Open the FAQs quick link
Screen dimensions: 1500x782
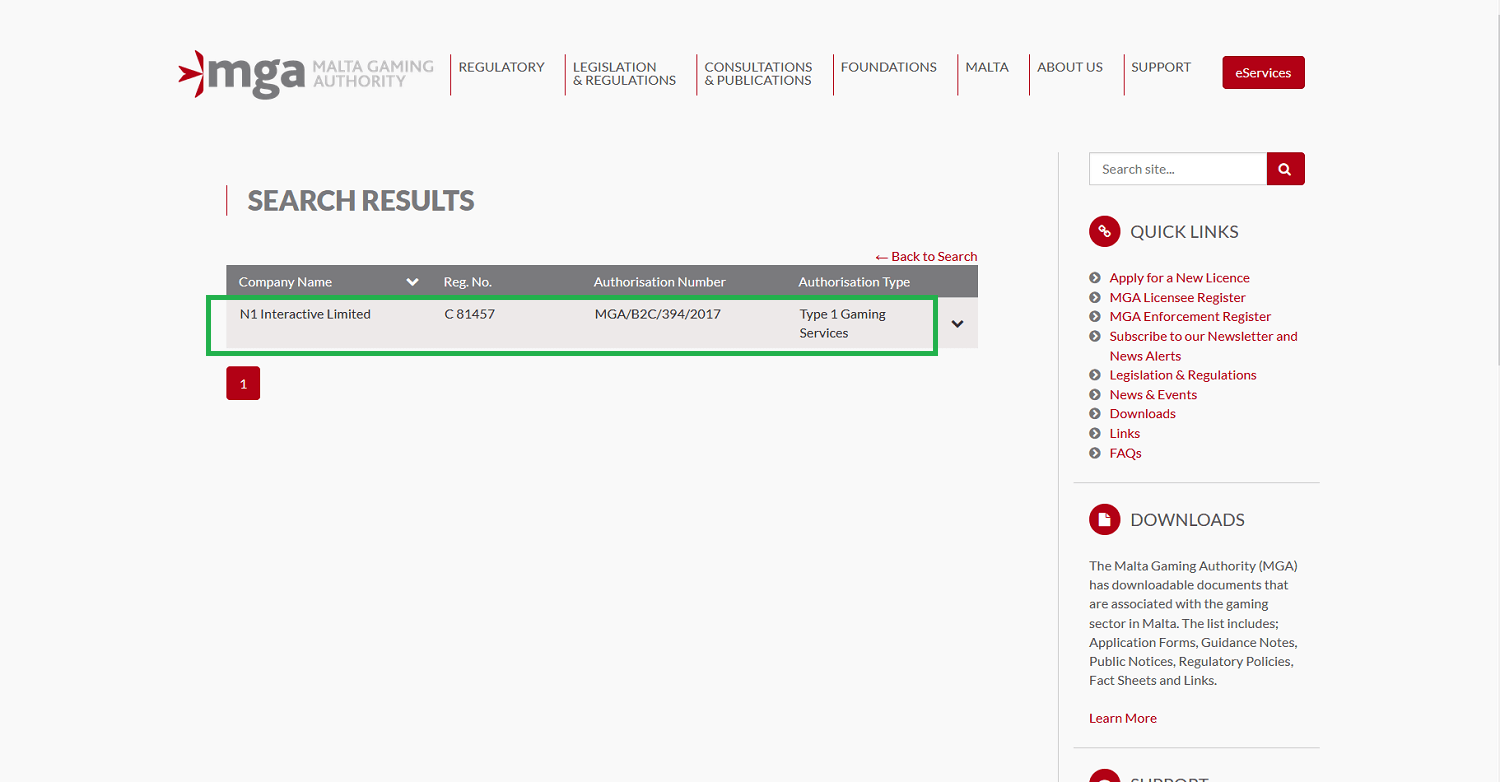pos(1125,453)
